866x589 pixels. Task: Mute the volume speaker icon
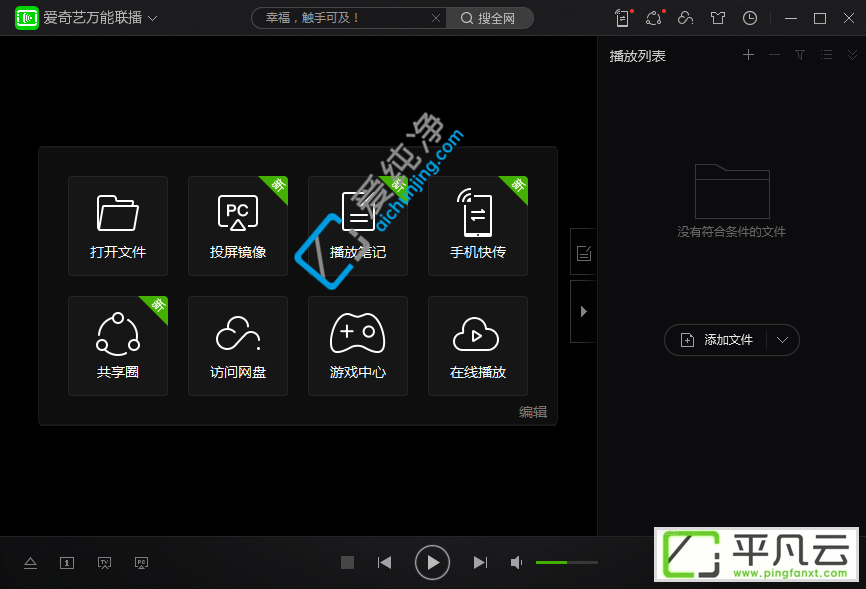[516, 562]
